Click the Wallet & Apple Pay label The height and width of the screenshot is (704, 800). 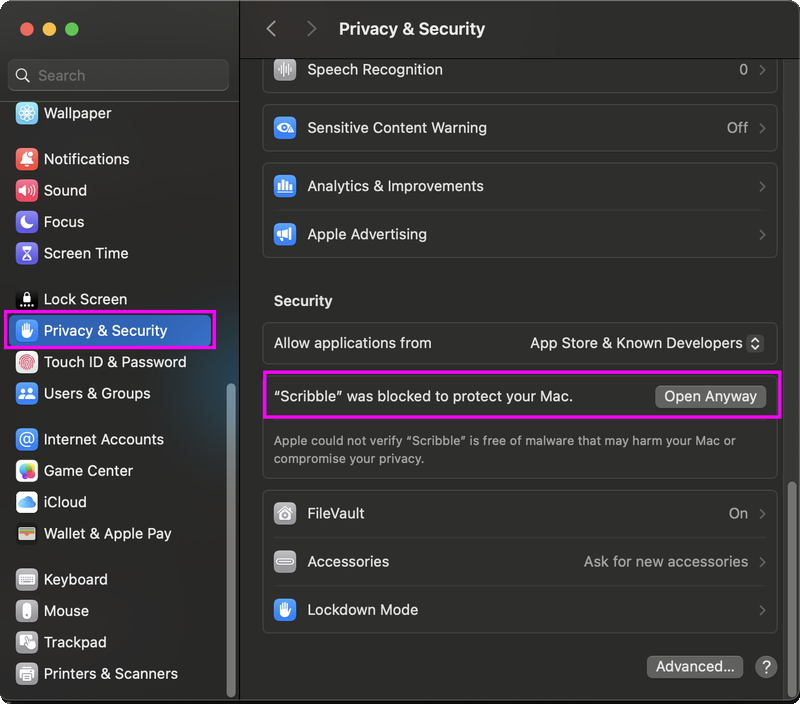[x=108, y=534]
